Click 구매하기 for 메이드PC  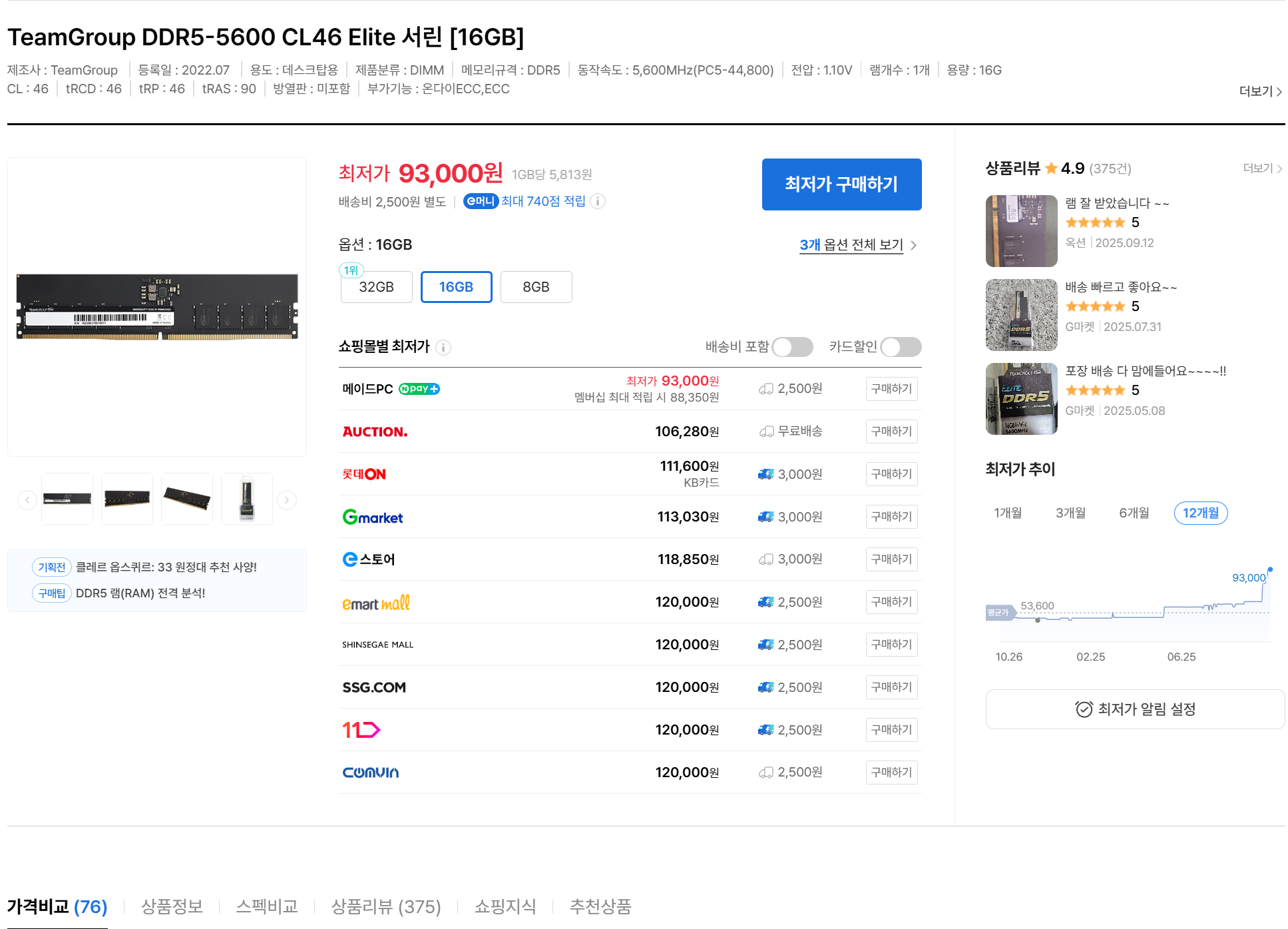pyautogui.click(x=891, y=389)
